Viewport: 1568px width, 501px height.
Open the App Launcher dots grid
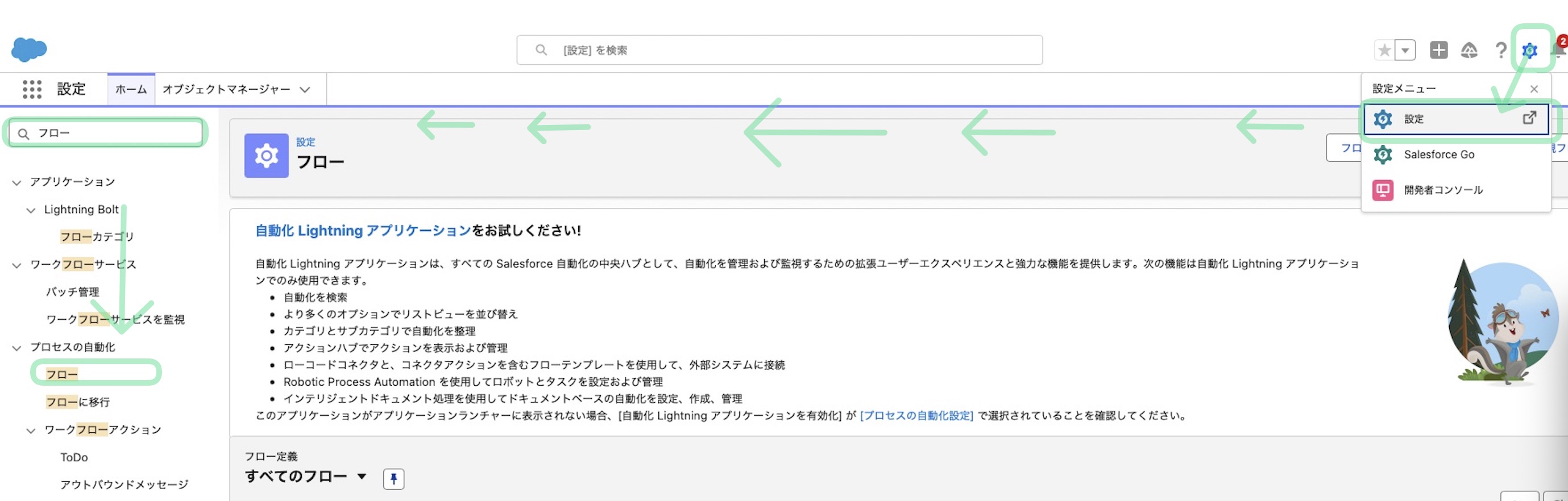(x=32, y=89)
